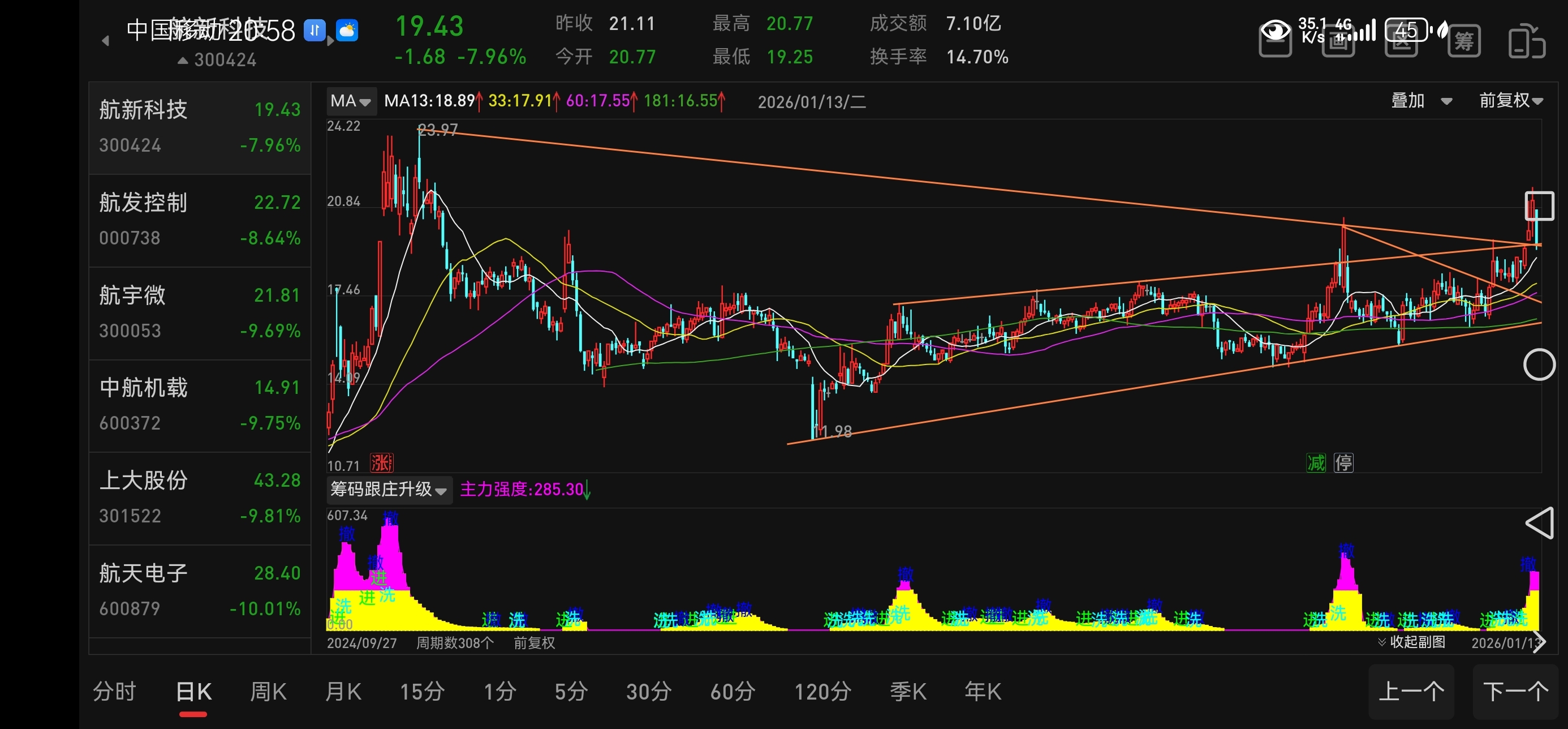Open the MA indicator dropdown

tap(351, 101)
